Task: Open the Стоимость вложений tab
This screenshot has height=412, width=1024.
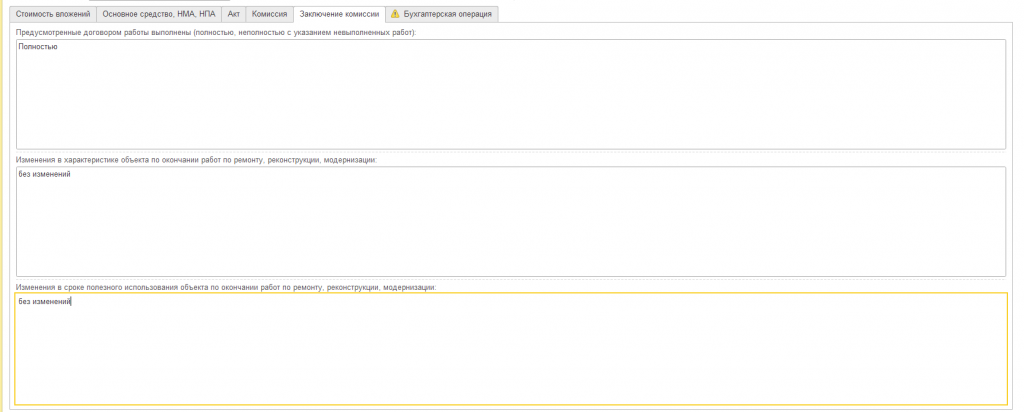Action: 53,14
